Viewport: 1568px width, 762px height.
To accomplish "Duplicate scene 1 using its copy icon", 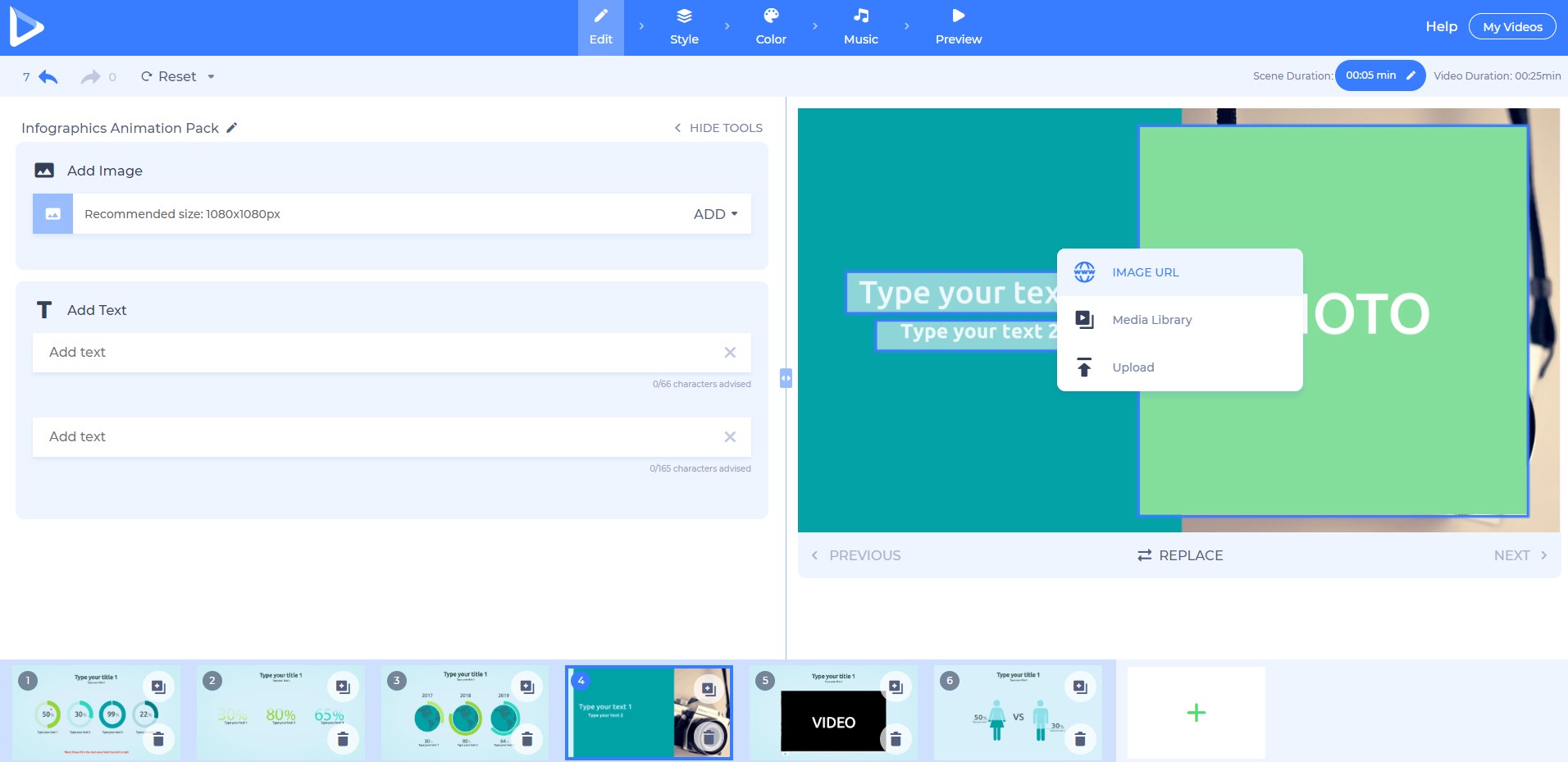I will (x=158, y=687).
